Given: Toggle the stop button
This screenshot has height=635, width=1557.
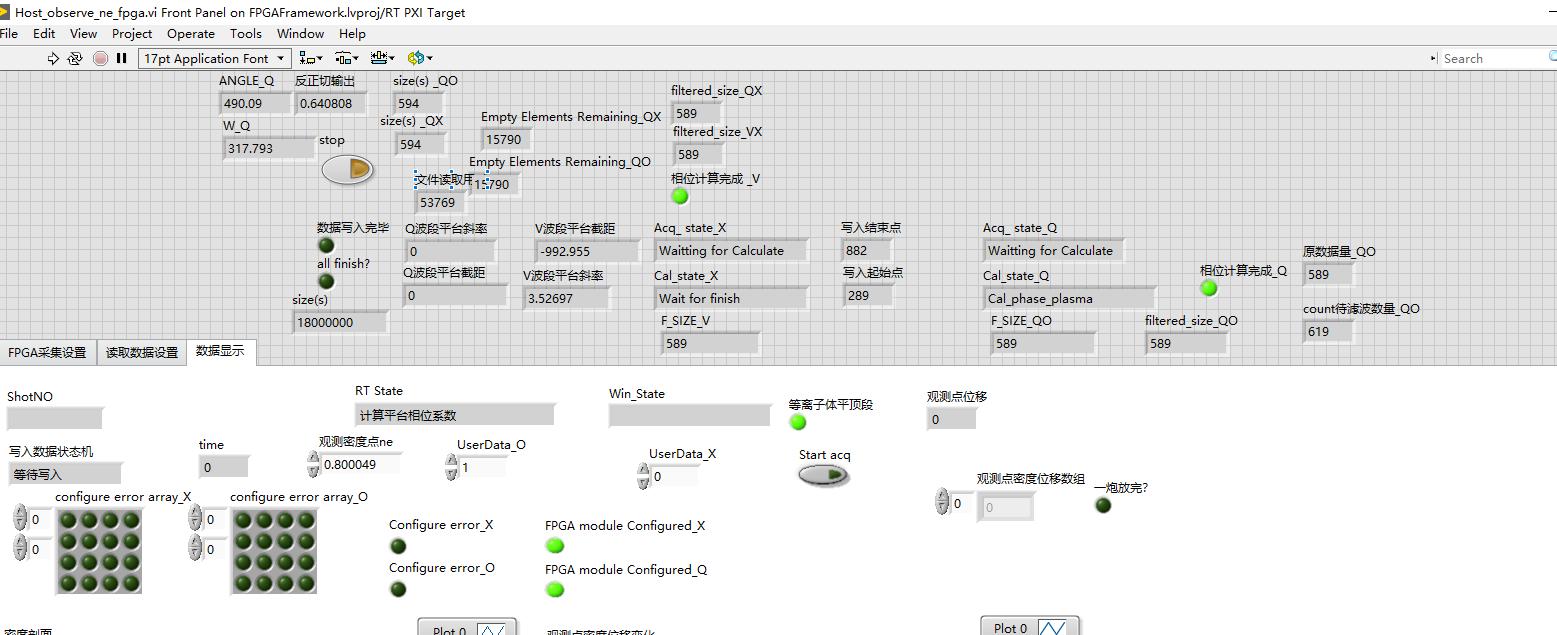Looking at the screenshot, I should pyautogui.click(x=347, y=170).
